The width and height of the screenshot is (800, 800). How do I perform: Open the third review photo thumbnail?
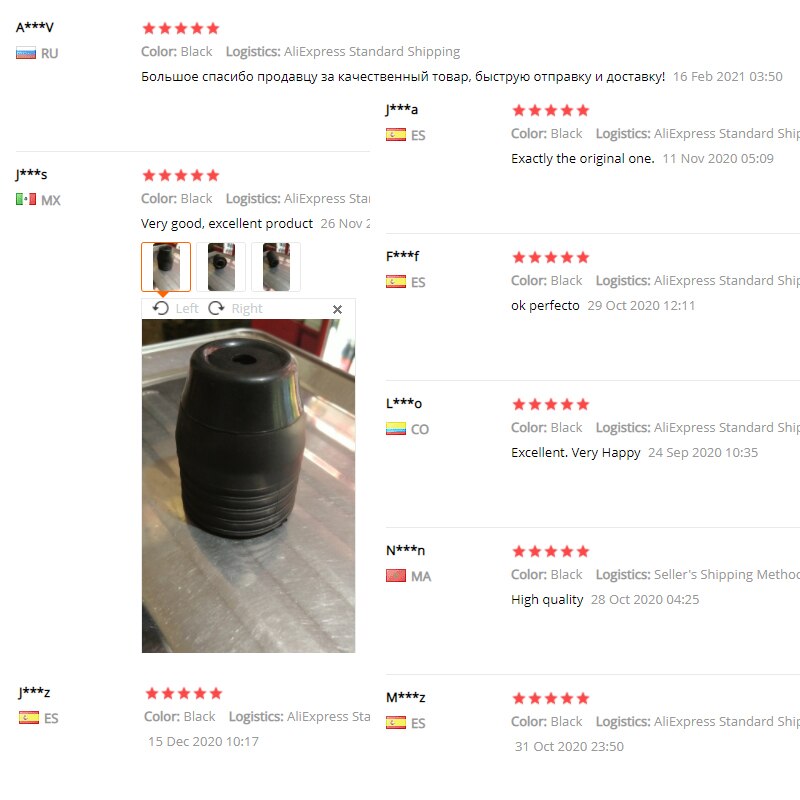pyautogui.click(x=276, y=267)
